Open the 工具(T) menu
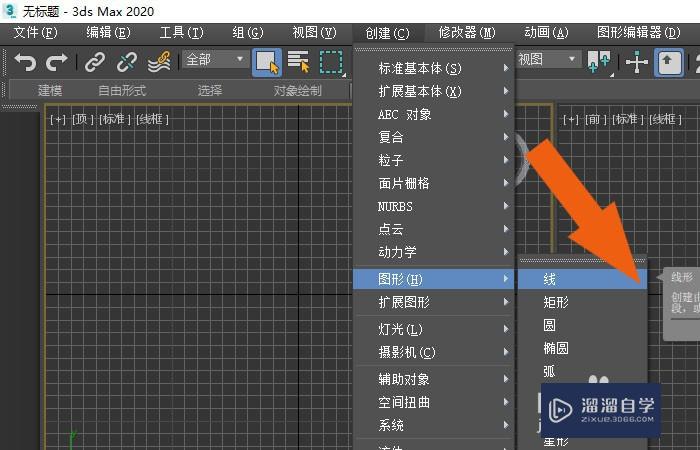Image resolution: width=700 pixels, height=450 pixels. (181, 33)
